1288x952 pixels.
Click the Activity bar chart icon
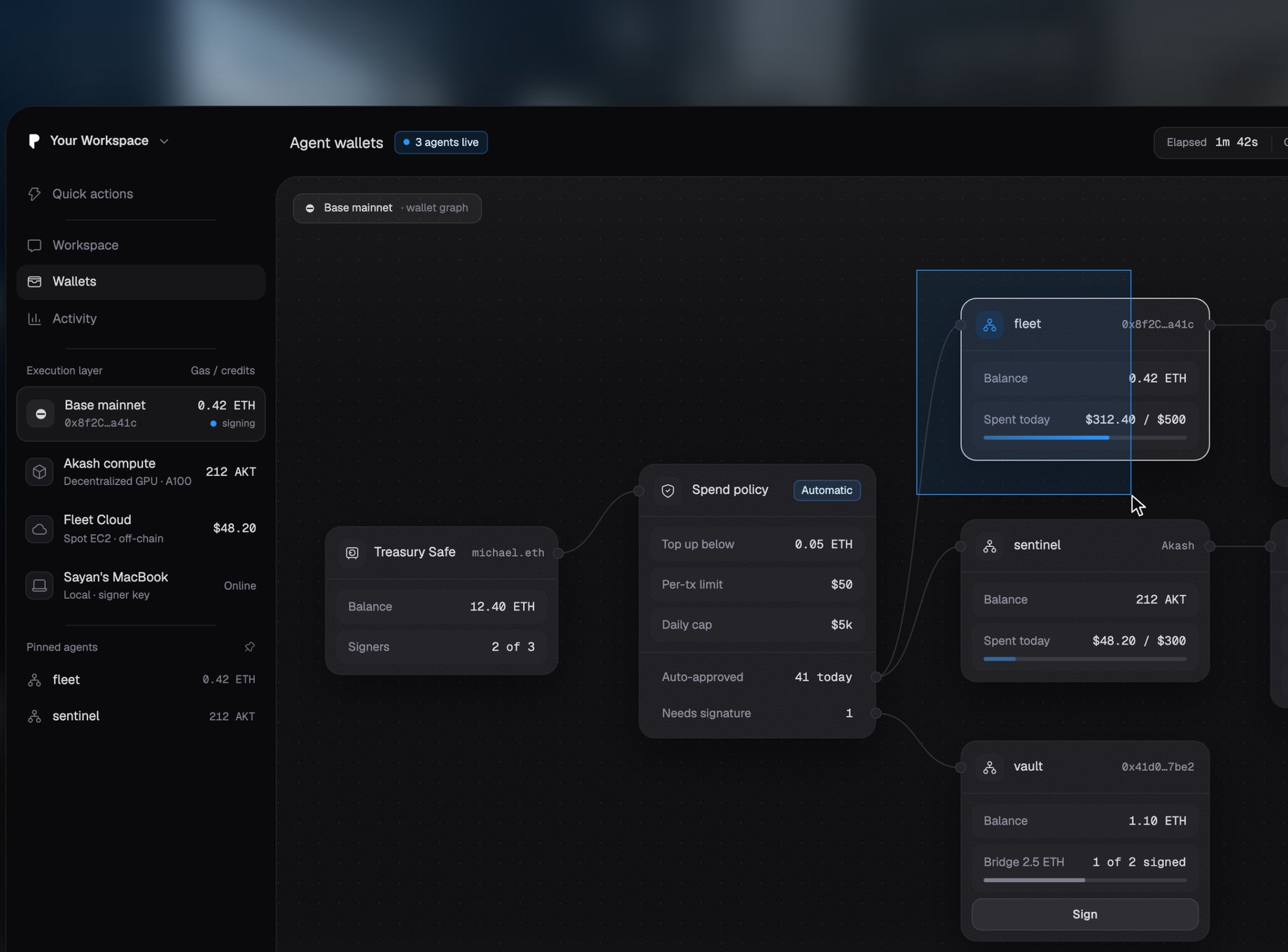34,318
